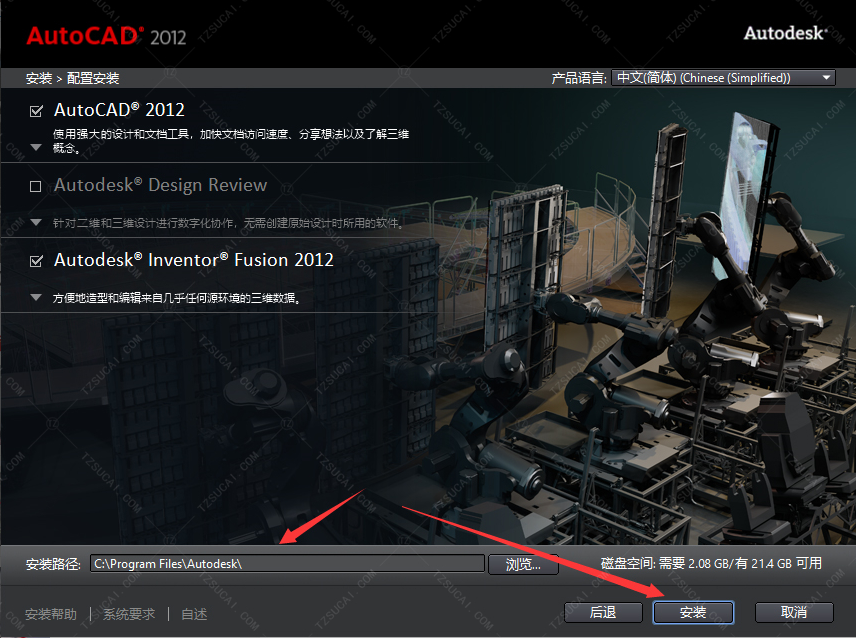Toggle the Autodesk Inventor Fusion 2012 checkbox
Image resolution: width=856 pixels, height=638 pixels.
point(37,260)
